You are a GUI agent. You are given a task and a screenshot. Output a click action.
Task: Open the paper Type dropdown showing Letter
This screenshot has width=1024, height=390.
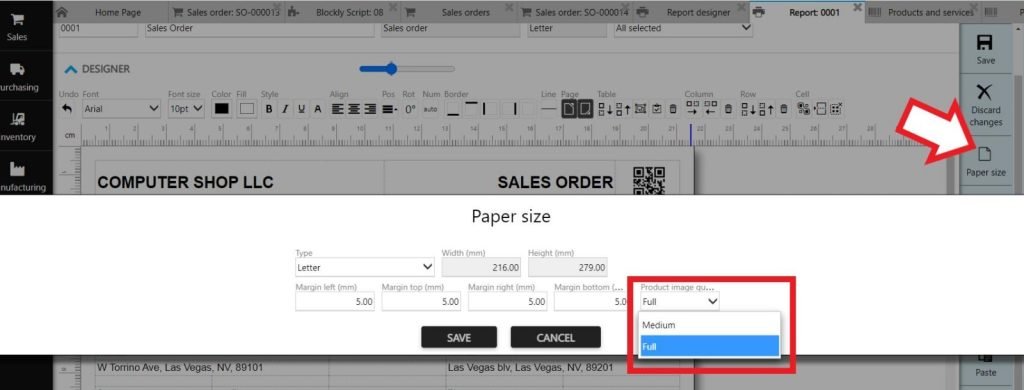pos(364,267)
